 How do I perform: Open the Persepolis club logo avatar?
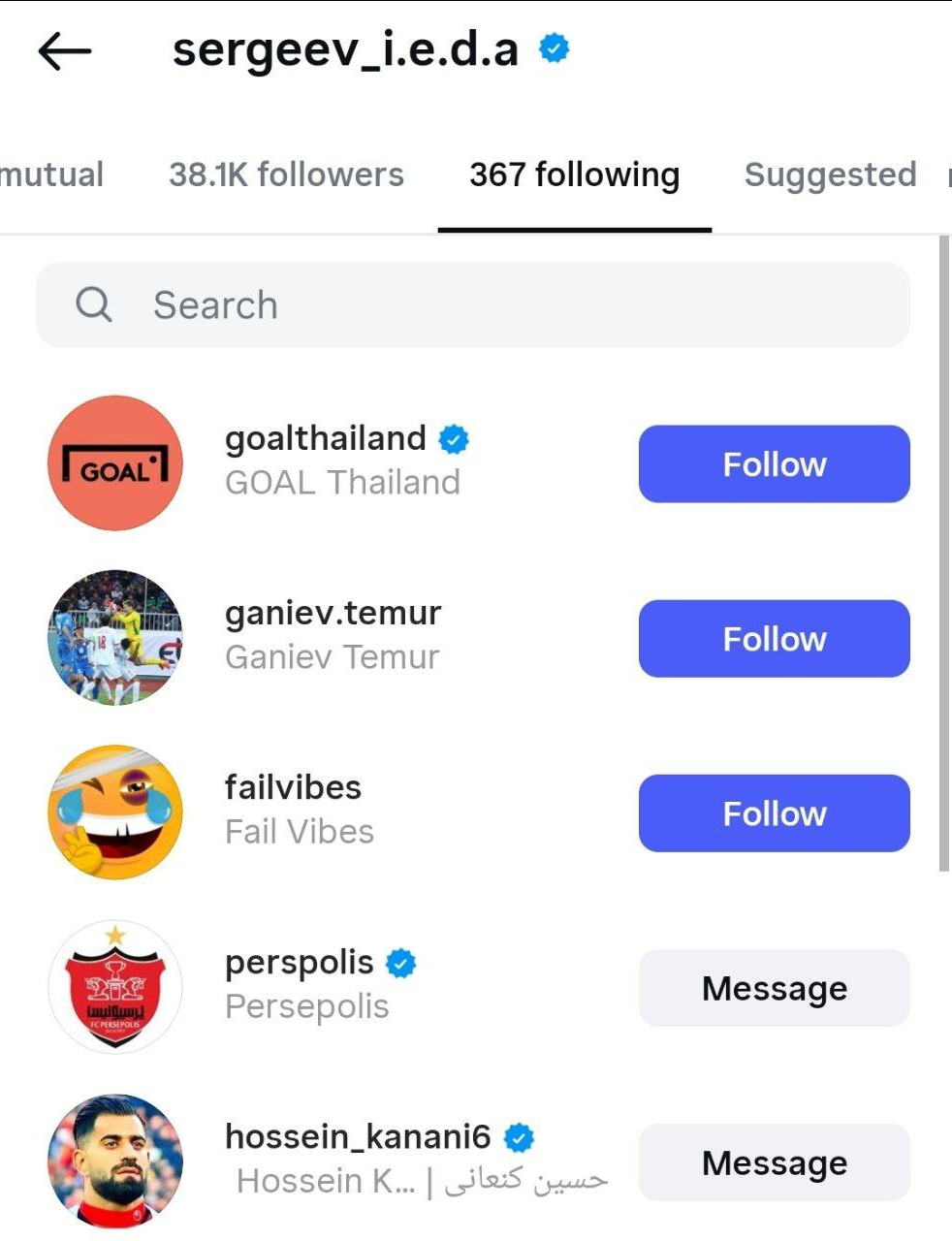point(115,987)
